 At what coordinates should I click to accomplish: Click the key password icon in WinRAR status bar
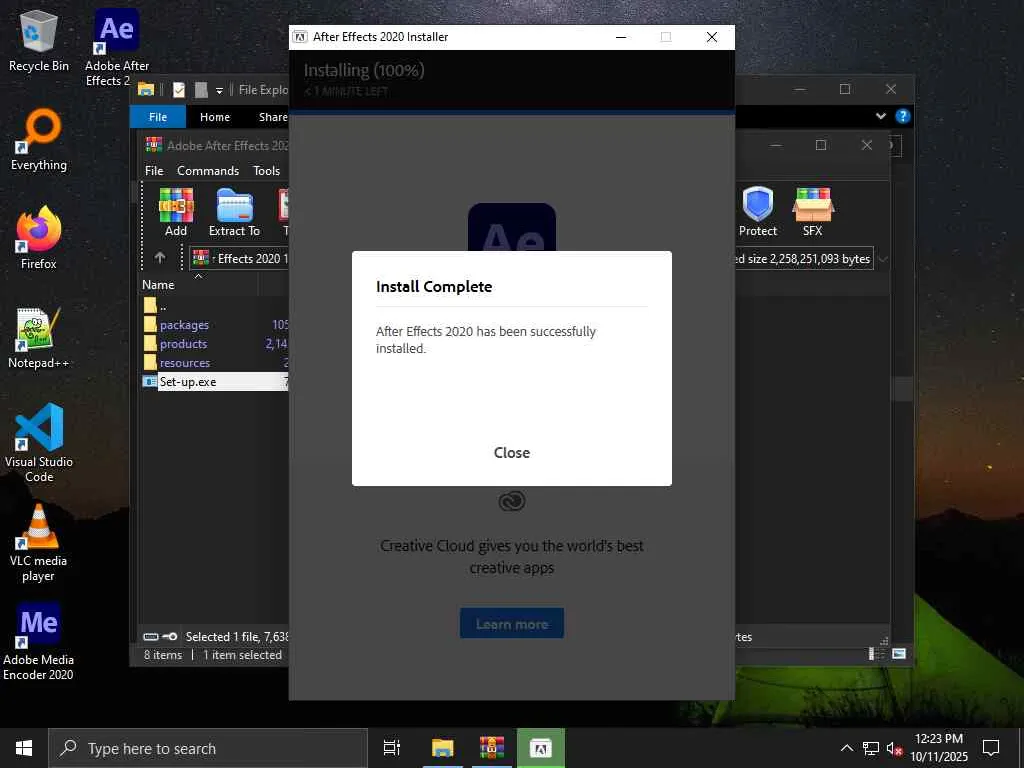170,636
